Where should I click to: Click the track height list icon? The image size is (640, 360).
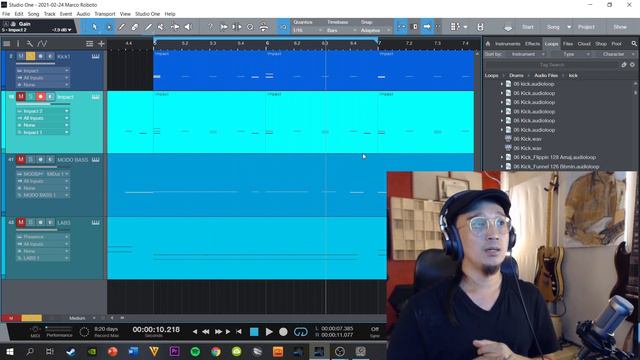(x=89, y=44)
